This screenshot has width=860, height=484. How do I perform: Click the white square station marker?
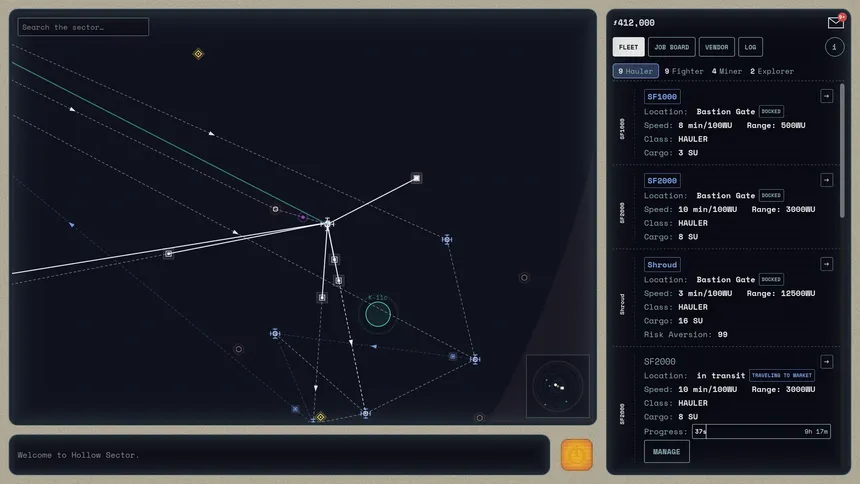(x=416, y=178)
